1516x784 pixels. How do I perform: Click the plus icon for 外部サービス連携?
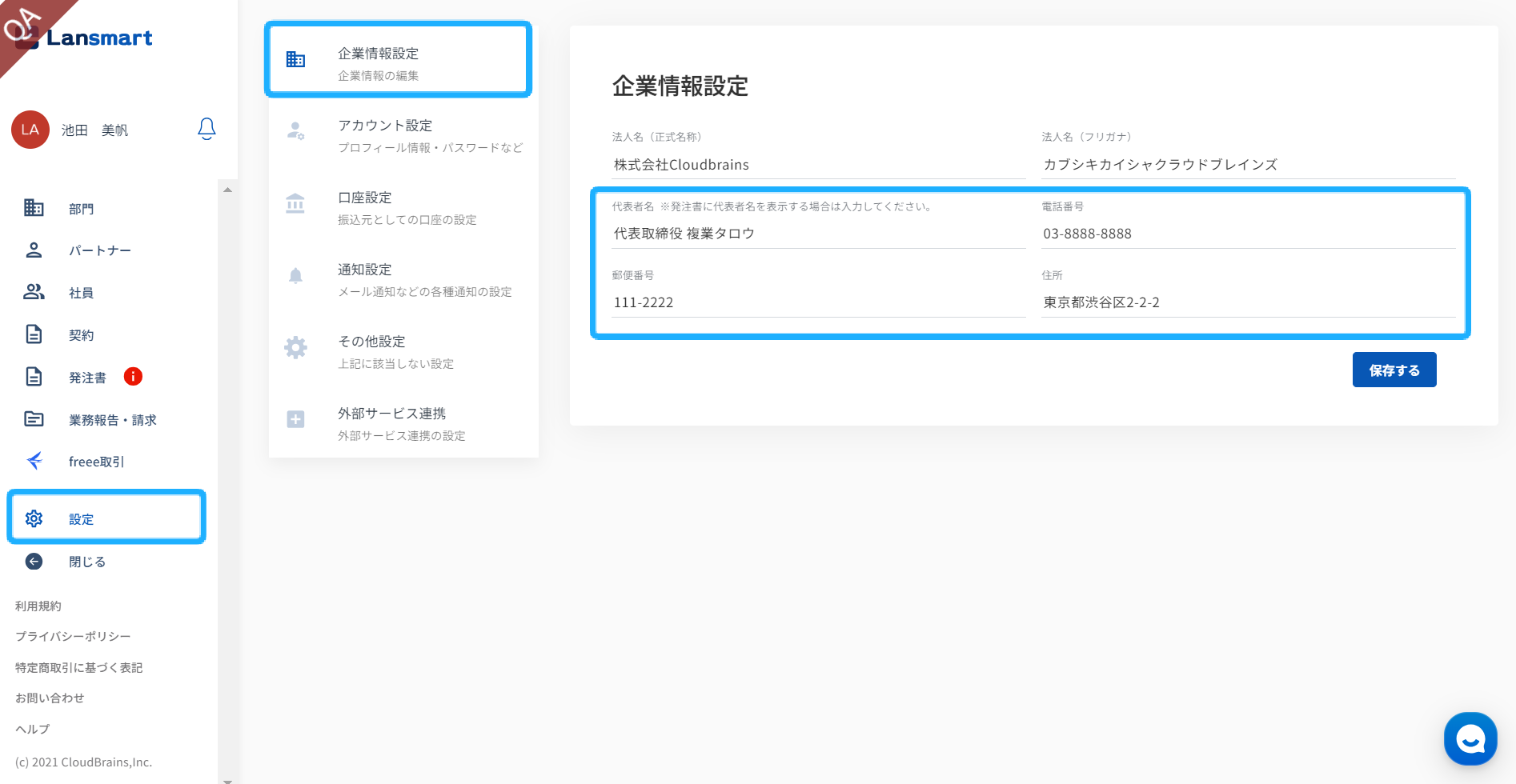295,419
